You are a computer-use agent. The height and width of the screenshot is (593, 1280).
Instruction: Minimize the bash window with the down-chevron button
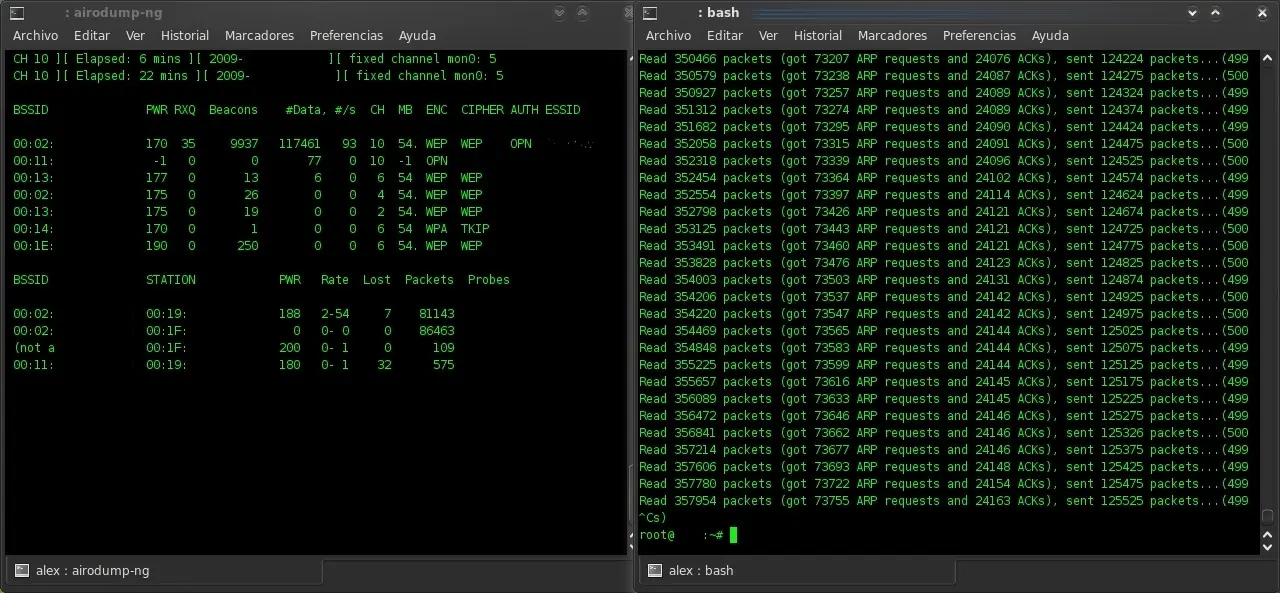coord(1193,13)
